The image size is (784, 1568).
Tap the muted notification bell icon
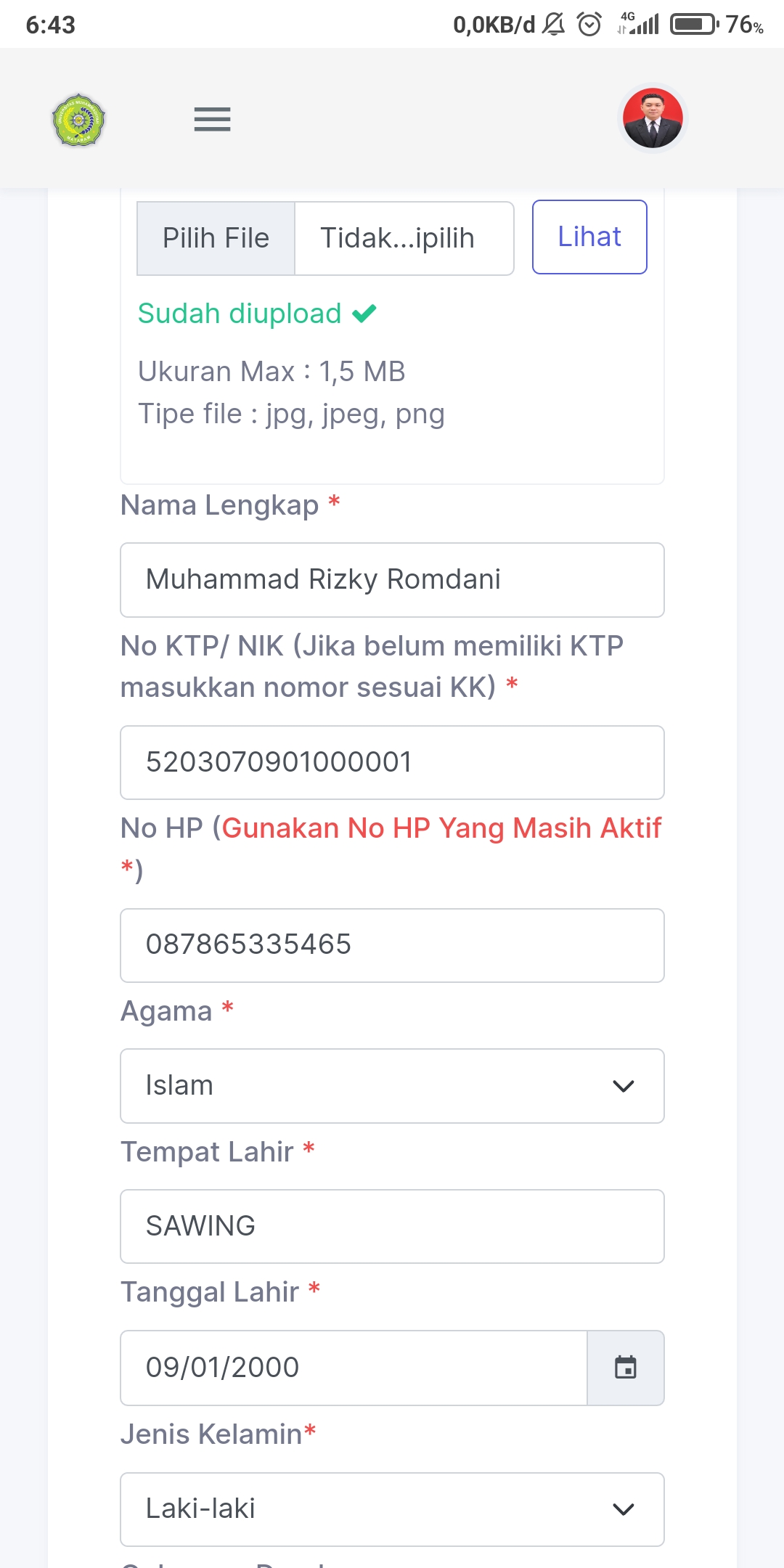[x=553, y=25]
